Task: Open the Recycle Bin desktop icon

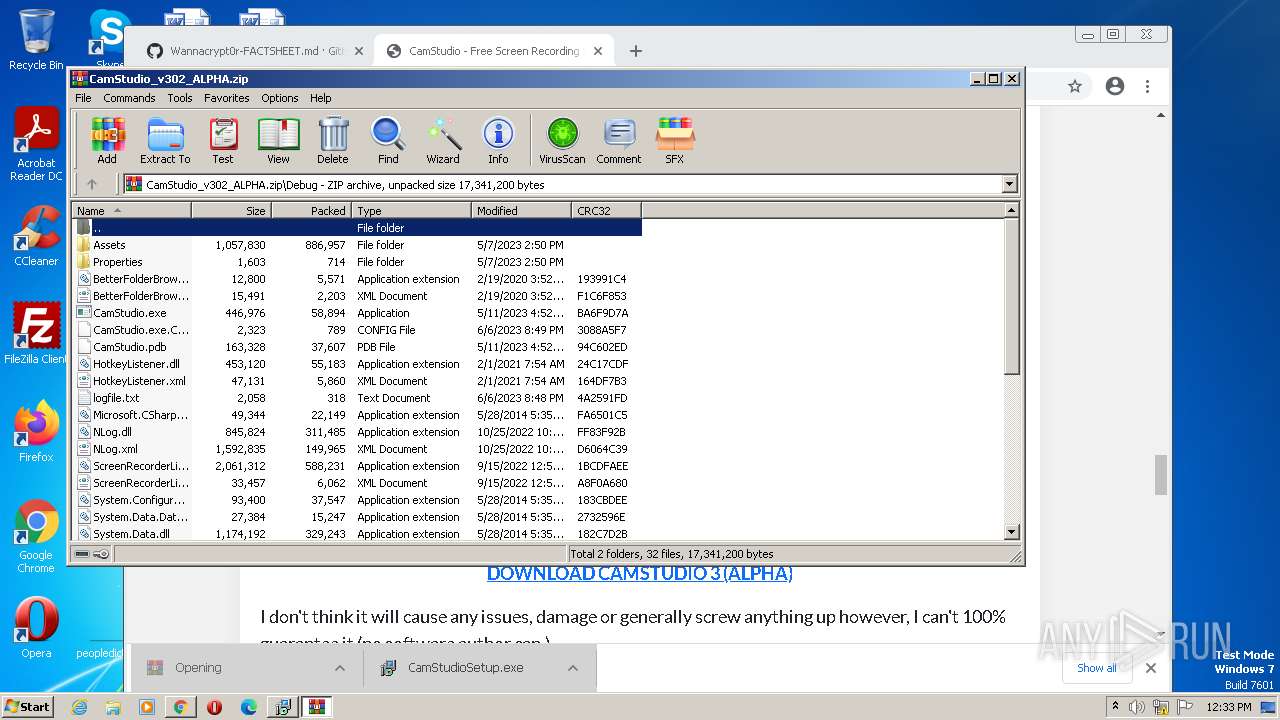Action: pos(36,40)
